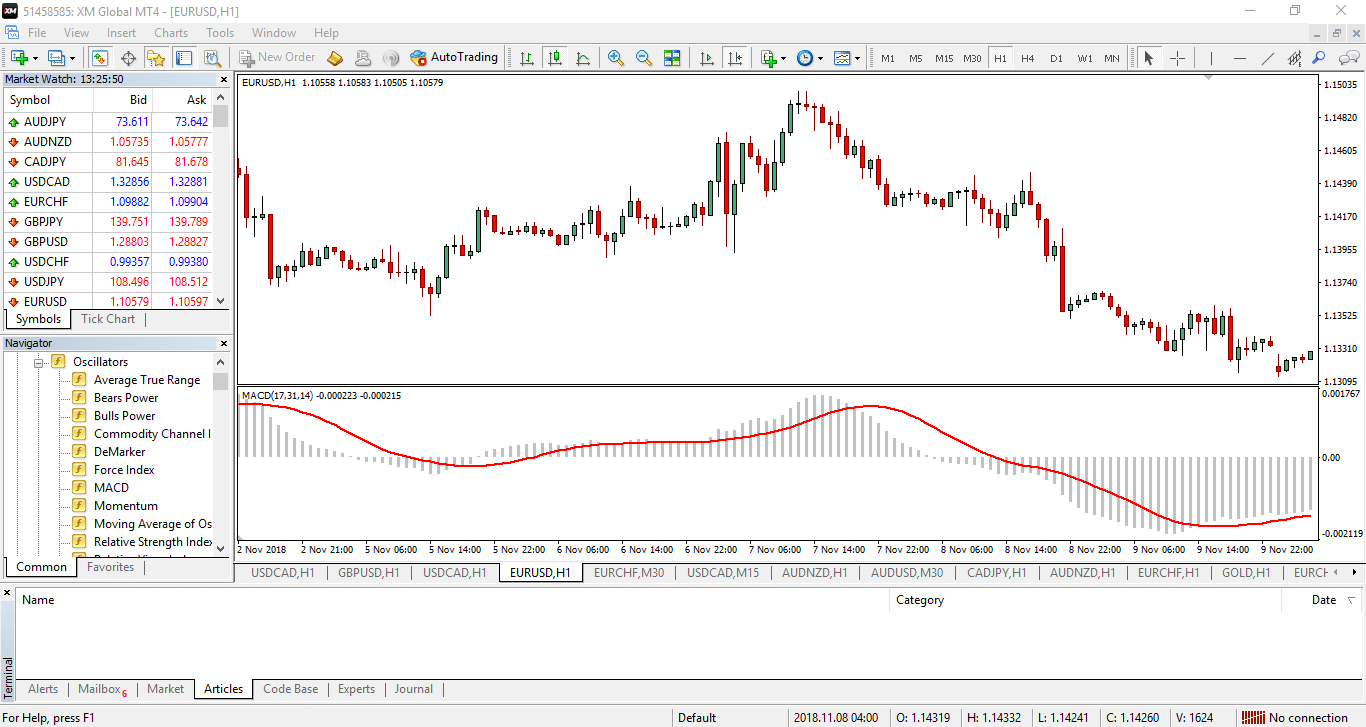The image size is (1366, 727).
Task: Select the Cursor arrow tool
Action: (x=1148, y=58)
